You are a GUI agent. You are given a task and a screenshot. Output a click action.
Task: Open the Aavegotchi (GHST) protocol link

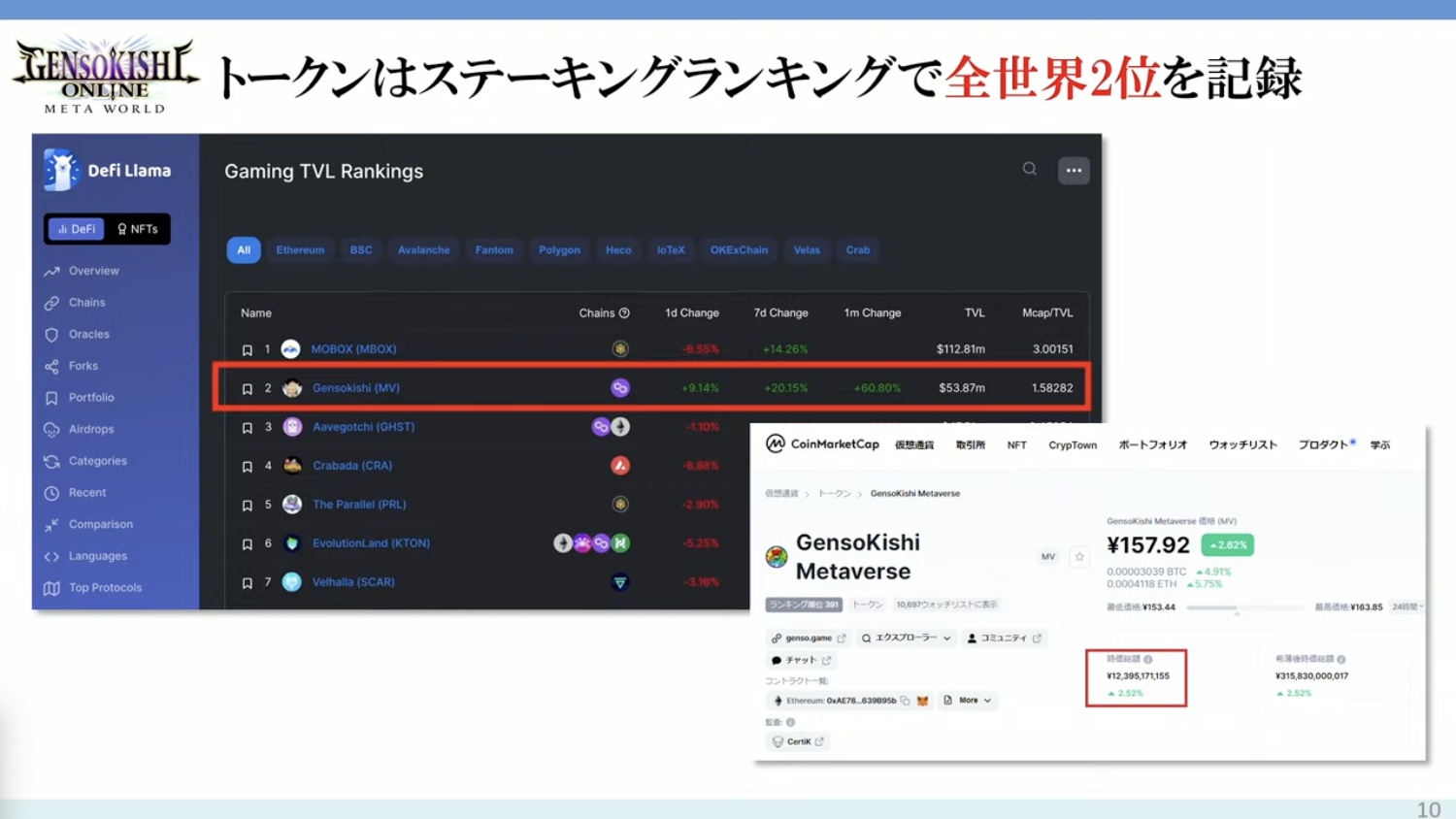(x=363, y=427)
